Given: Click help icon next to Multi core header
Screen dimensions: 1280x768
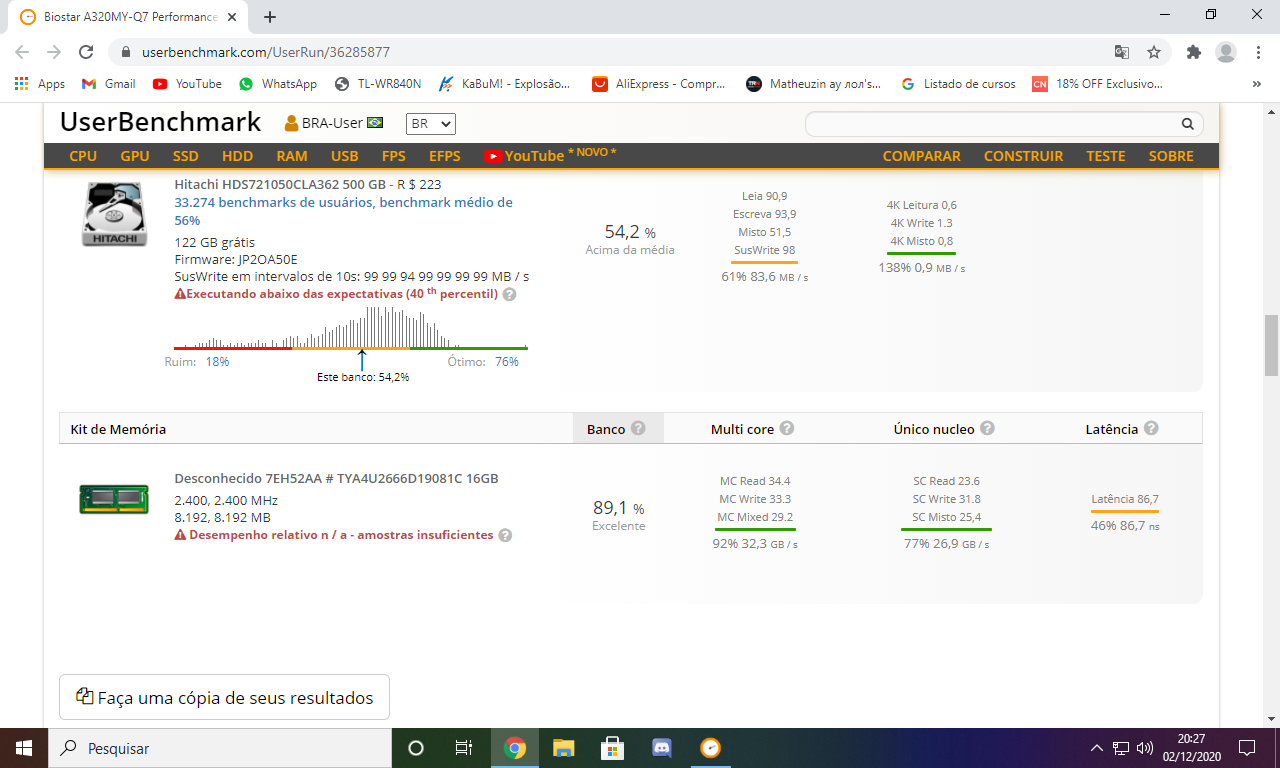Looking at the screenshot, I should click(x=787, y=428).
